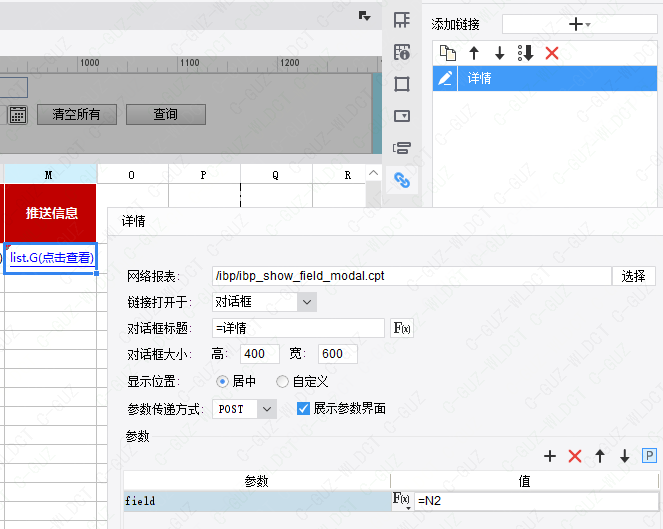The width and height of the screenshot is (663, 529).
Task: Open the POST transfer method dropdown
Action: [x=266, y=408]
